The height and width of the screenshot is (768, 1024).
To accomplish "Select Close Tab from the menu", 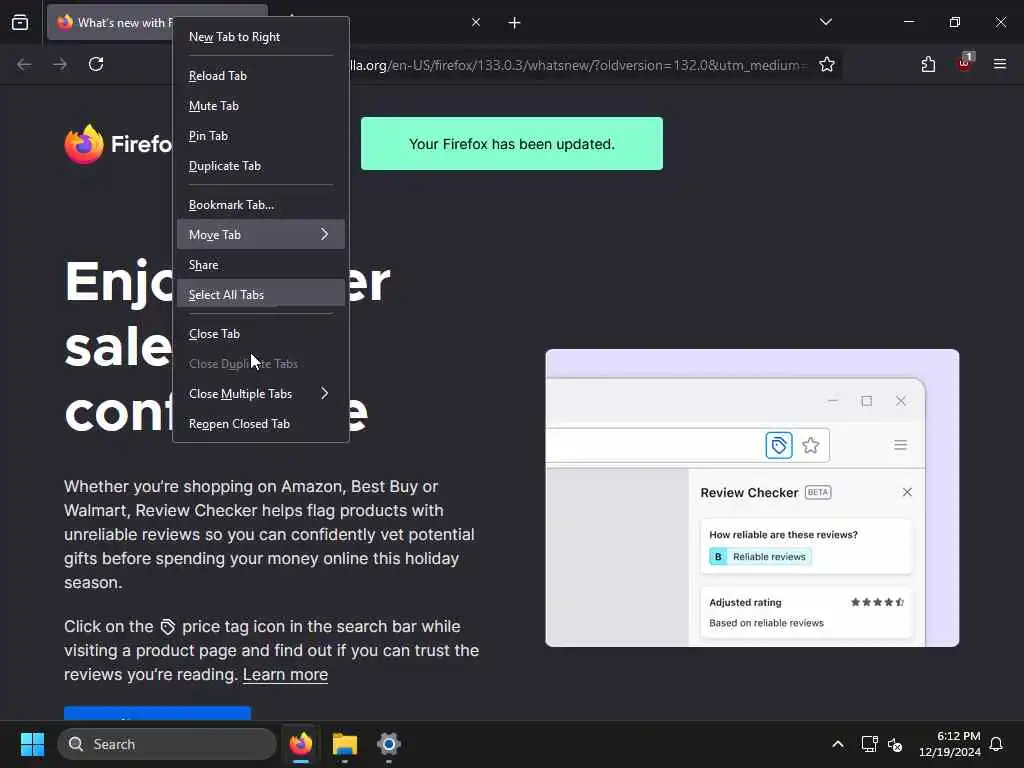I will click(261, 334).
